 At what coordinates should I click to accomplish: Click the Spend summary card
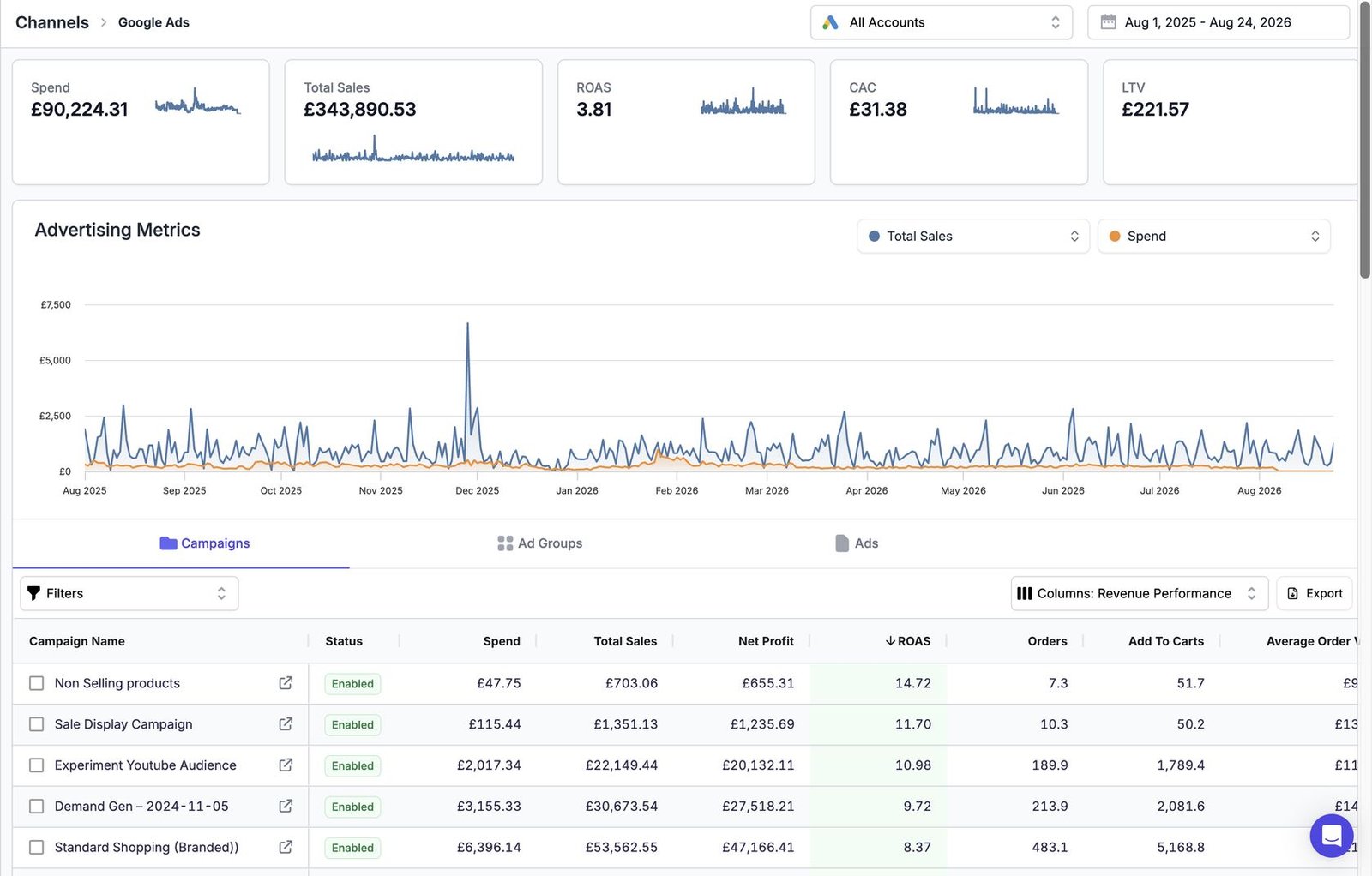(x=141, y=122)
